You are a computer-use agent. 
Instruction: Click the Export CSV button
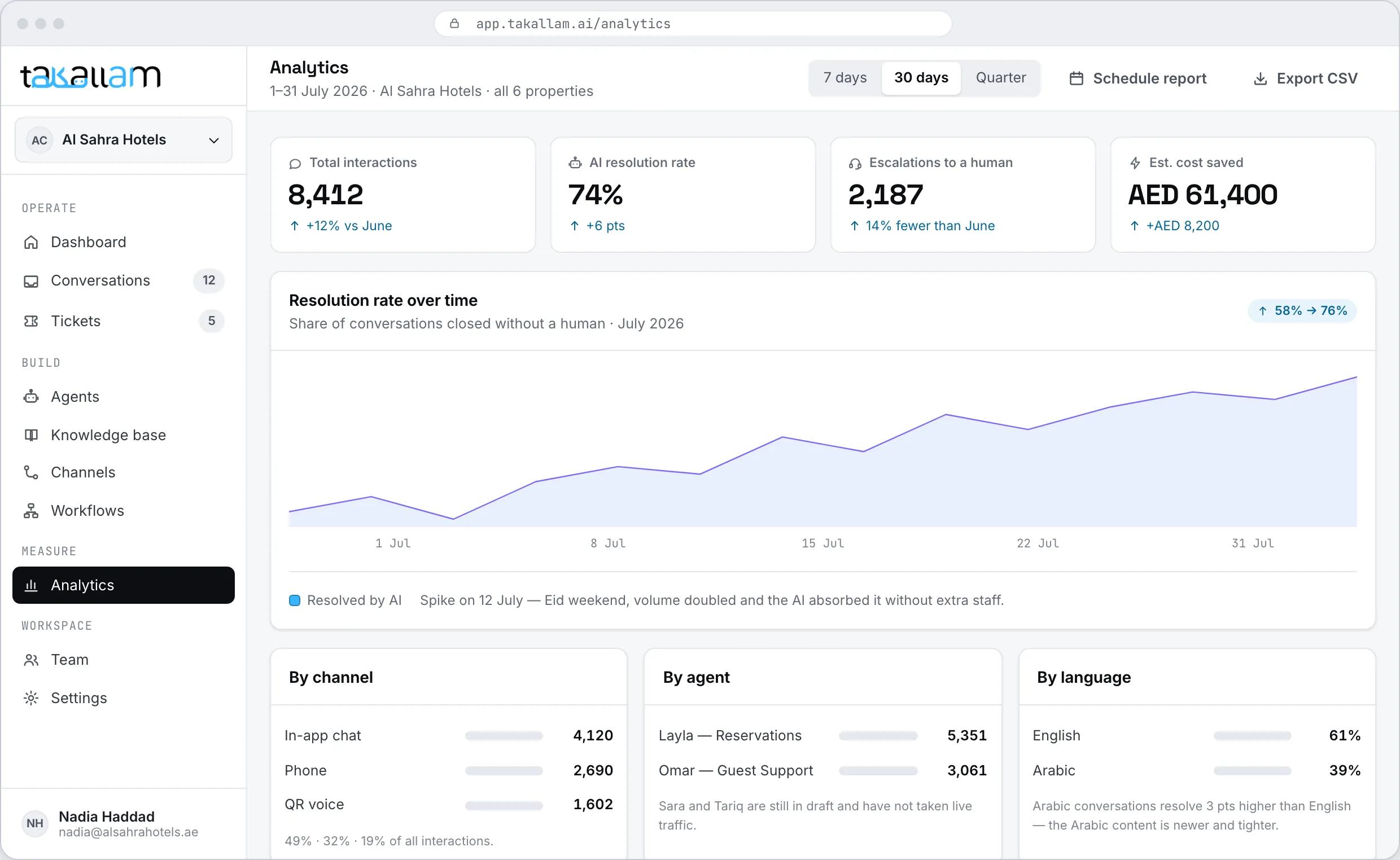click(x=1306, y=78)
